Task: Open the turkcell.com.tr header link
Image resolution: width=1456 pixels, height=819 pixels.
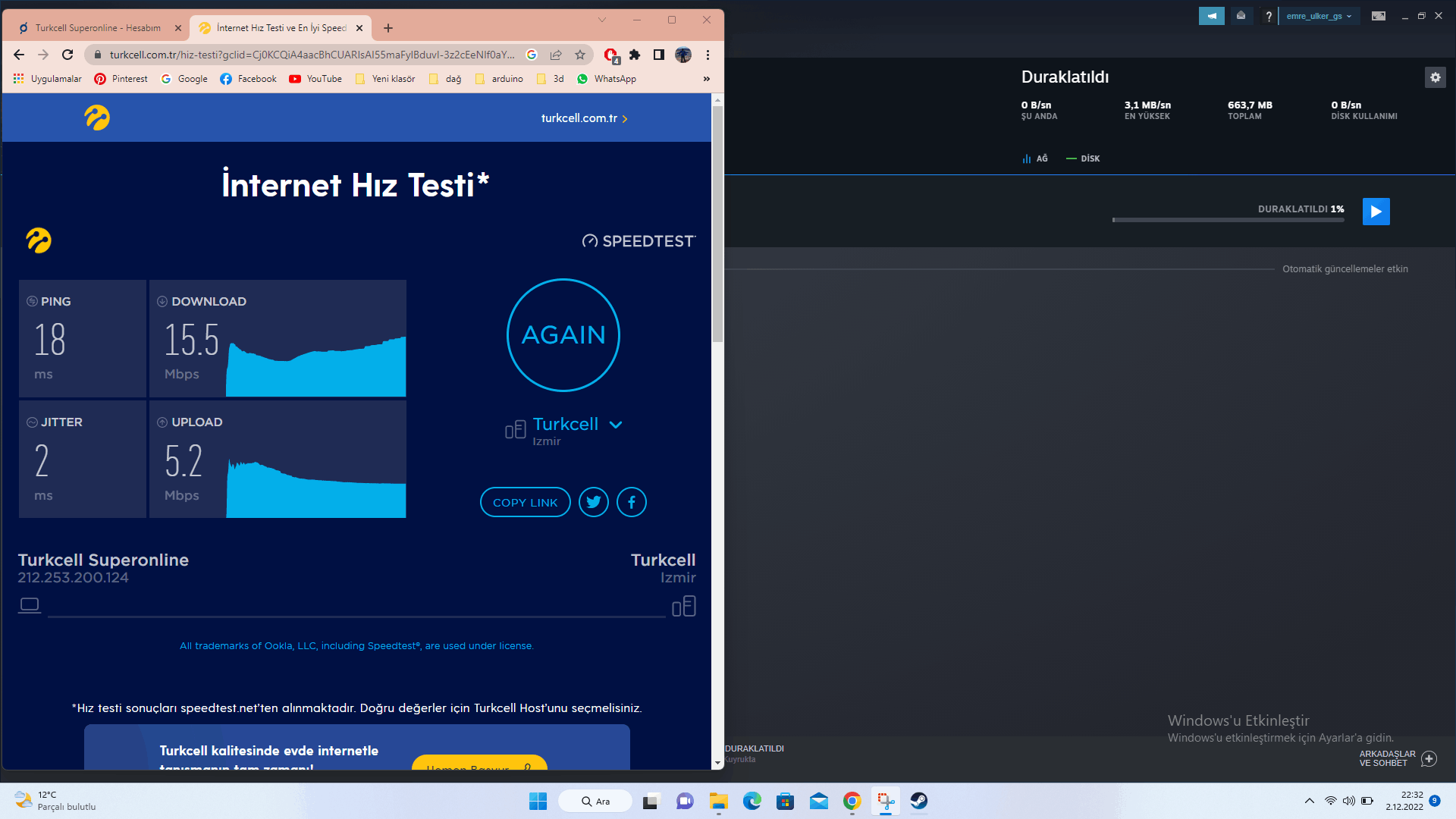Action: point(584,118)
